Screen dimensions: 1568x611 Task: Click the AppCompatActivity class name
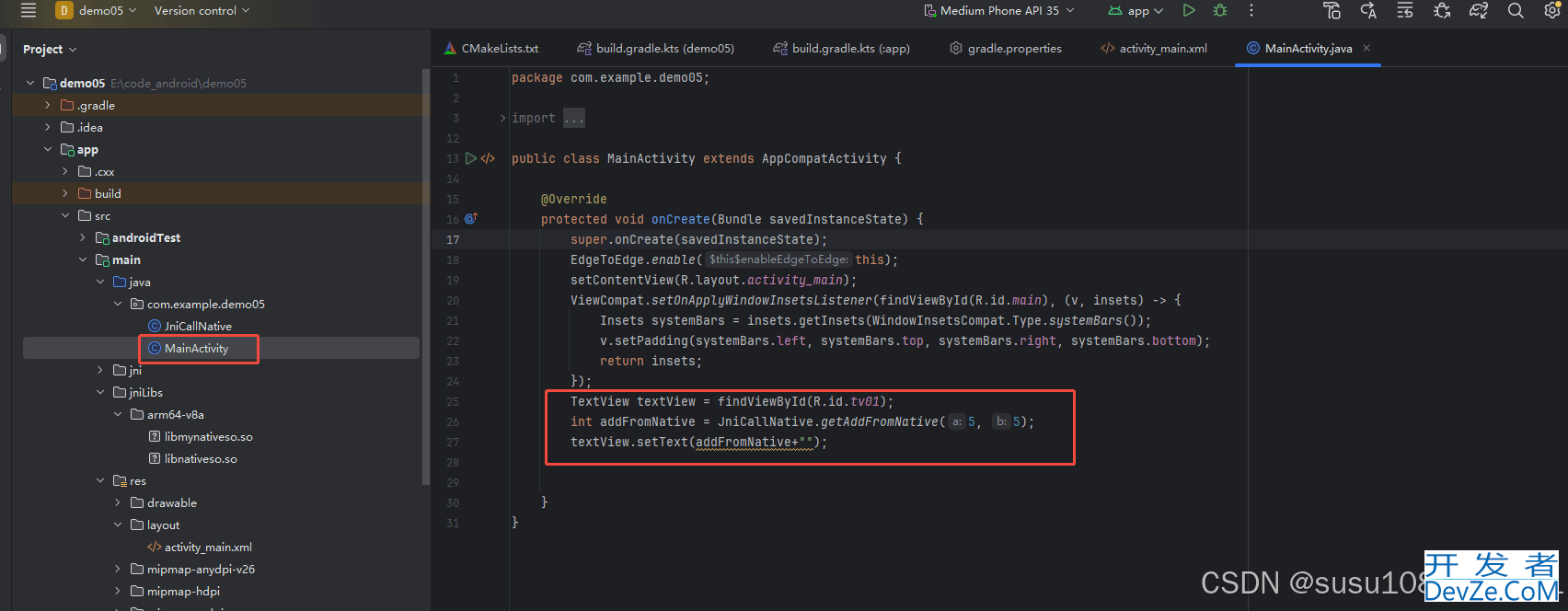pos(824,158)
